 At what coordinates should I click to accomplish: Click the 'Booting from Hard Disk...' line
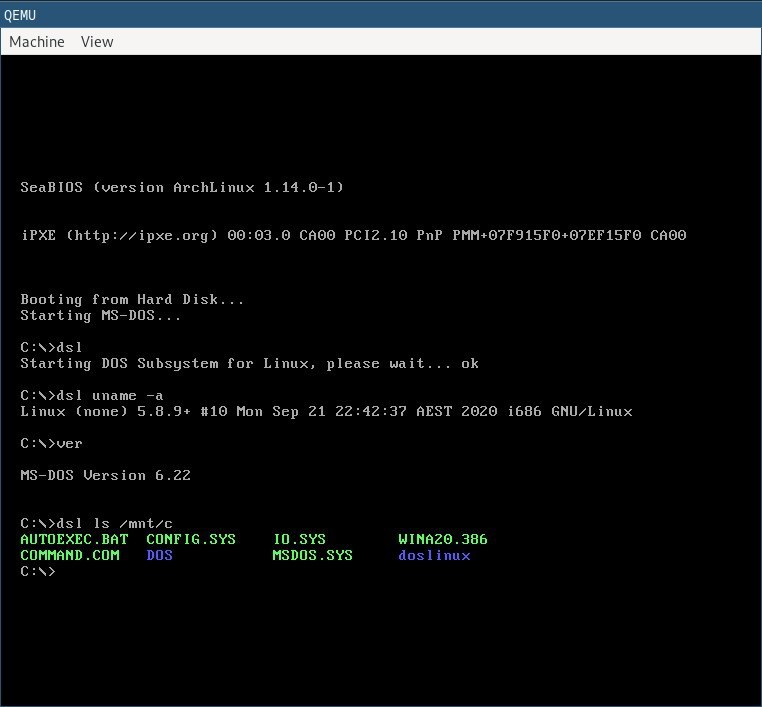coord(132,299)
